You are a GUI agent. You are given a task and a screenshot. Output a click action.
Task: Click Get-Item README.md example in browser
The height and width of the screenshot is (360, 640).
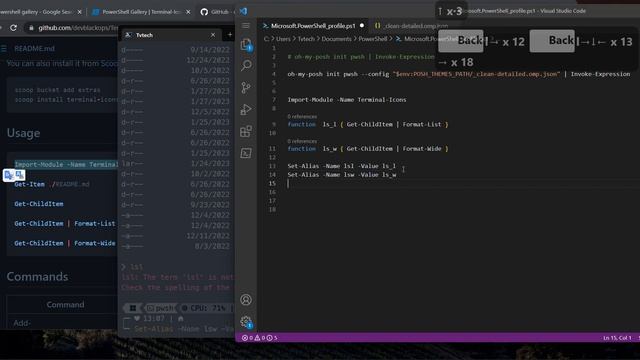coord(52,184)
